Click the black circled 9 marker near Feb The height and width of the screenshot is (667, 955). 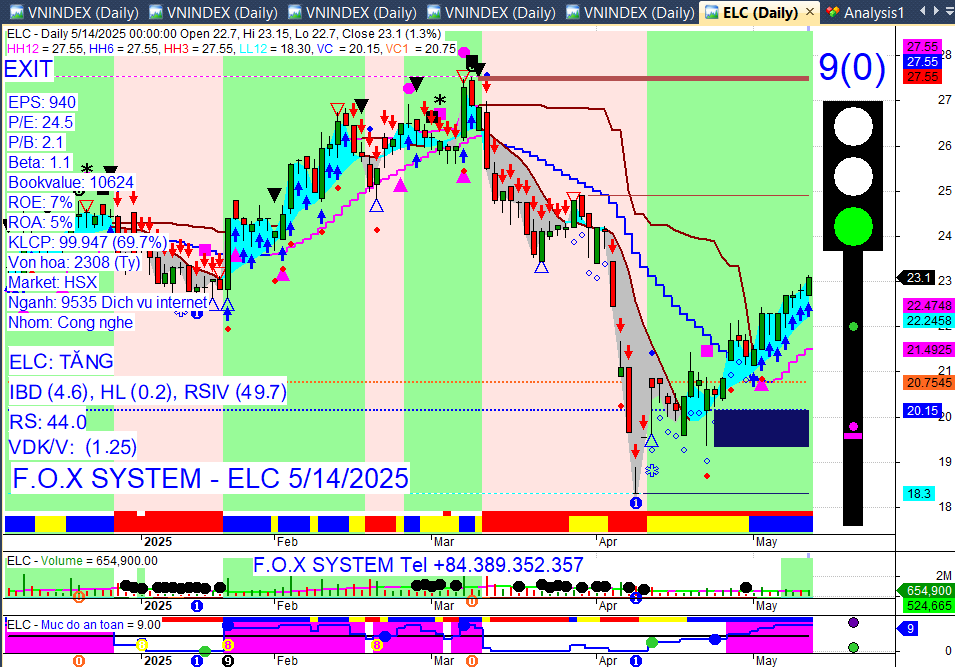tap(228, 660)
